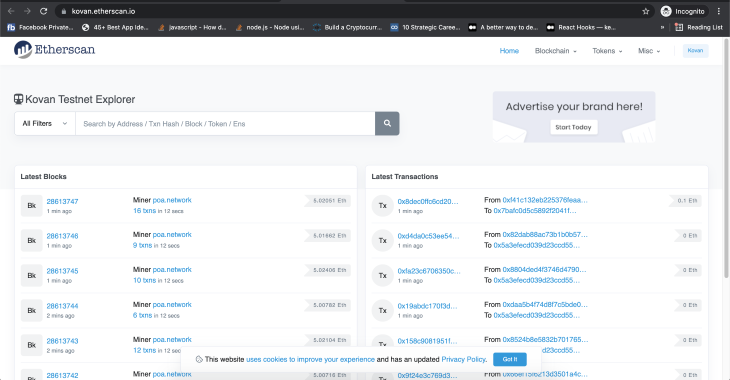Click the 5.02051 Eth reward badge

pyautogui.click(x=328, y=201)
